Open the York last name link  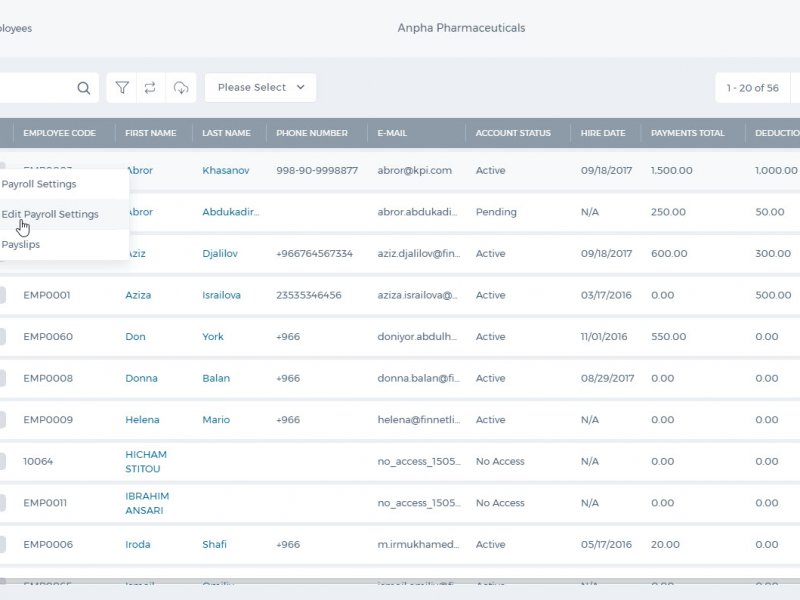pos(213,337)
